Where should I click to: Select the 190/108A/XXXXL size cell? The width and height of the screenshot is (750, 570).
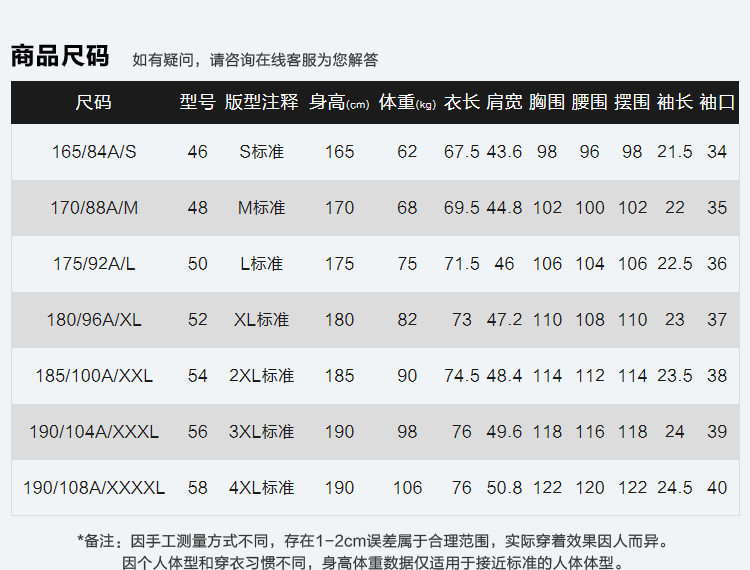click(x=94, y=488)
